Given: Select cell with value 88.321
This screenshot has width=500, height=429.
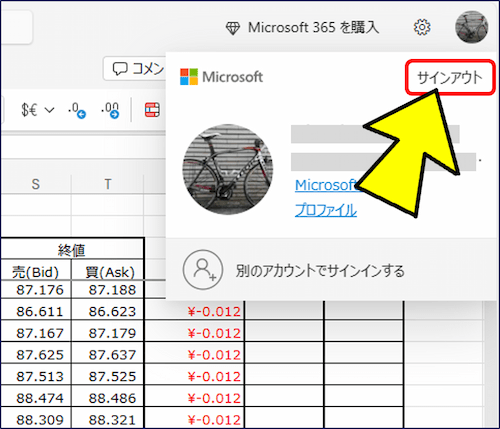Looking at the screenshot, I should (x=108, y=418).
